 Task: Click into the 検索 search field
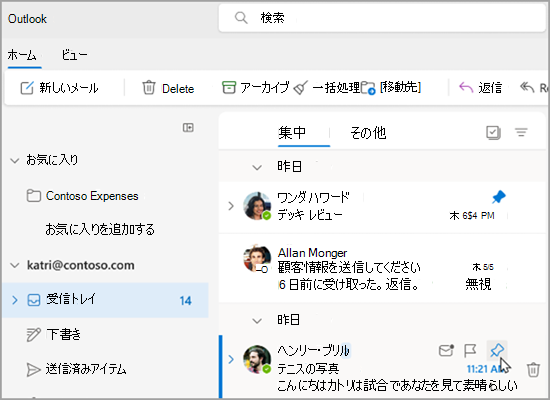pos(382,18)
